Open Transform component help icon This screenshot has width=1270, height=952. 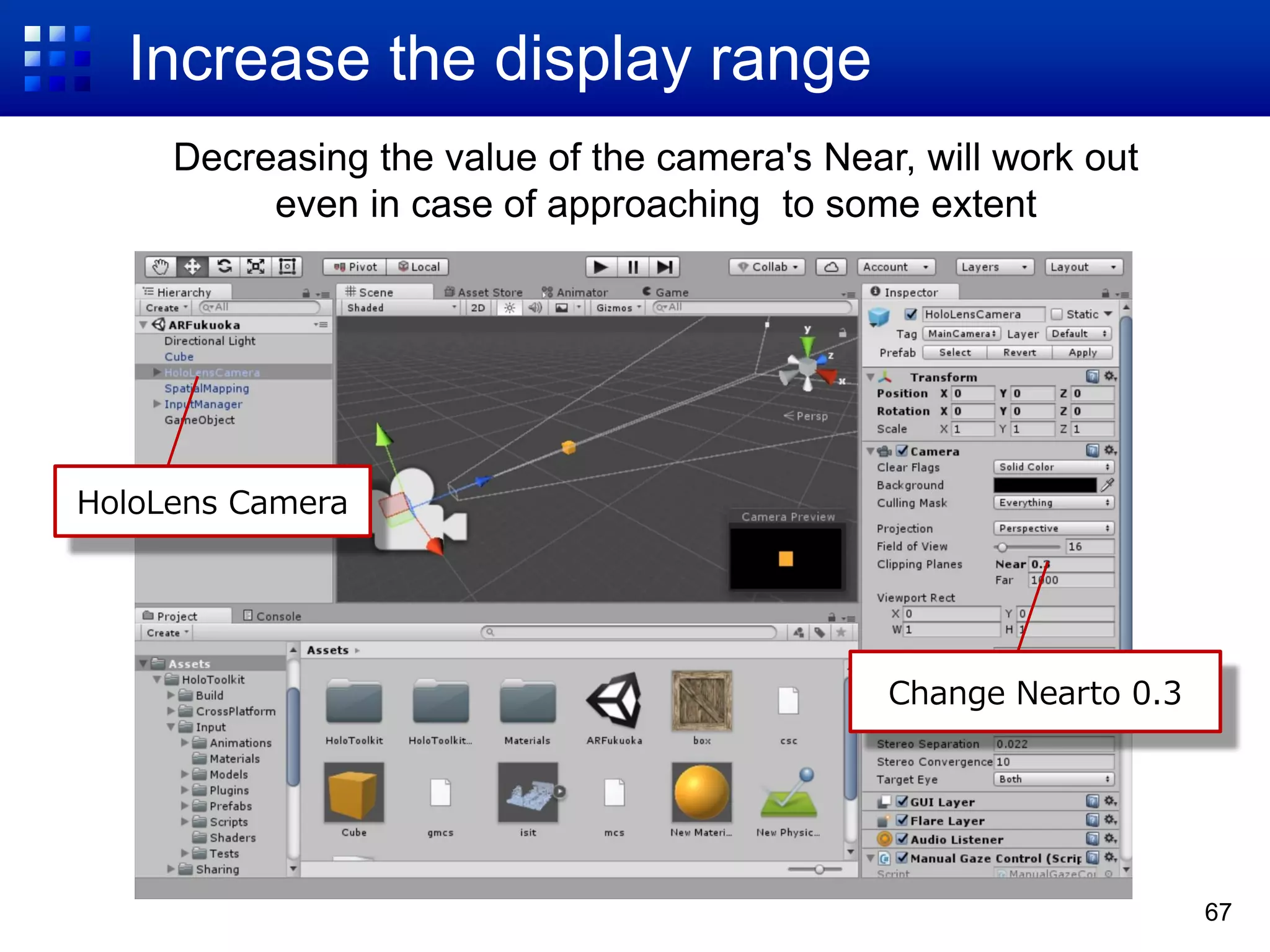pos(1092,377)
